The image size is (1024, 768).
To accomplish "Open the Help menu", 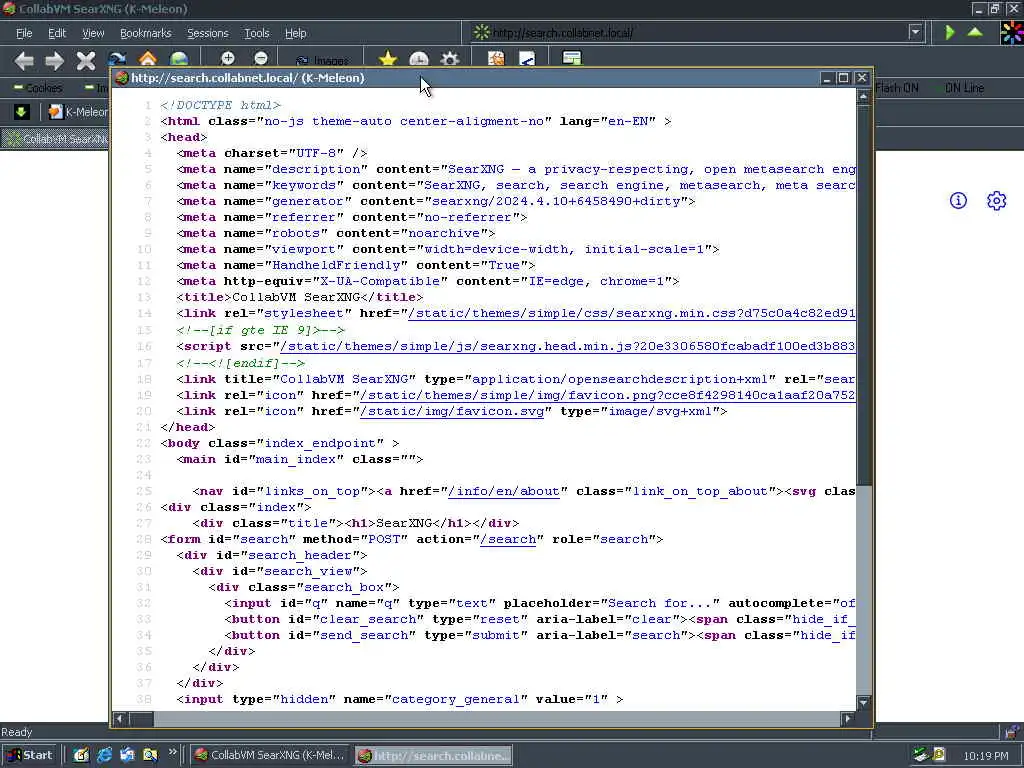I will 295,33.
